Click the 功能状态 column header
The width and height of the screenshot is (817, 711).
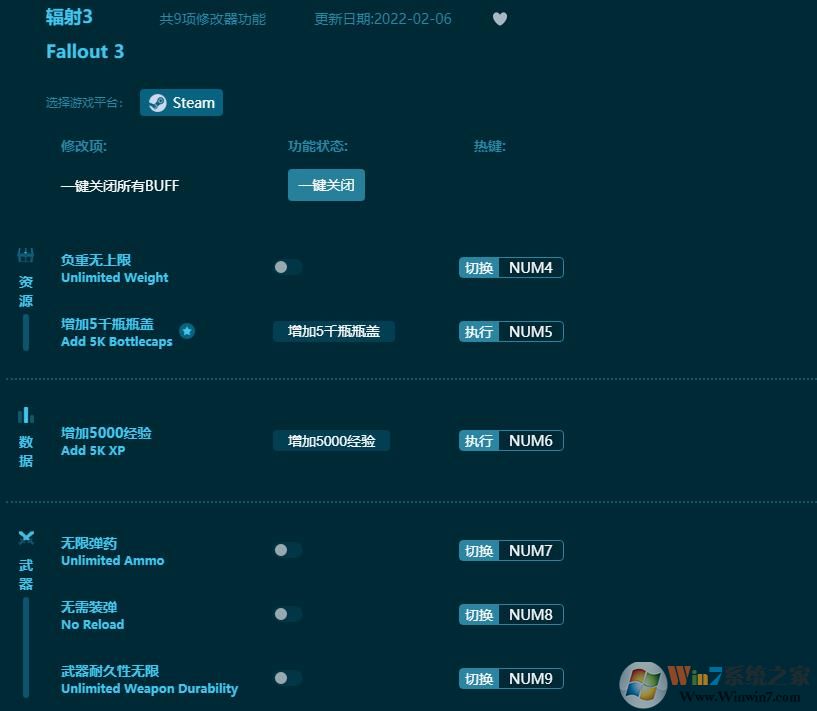click(x=318, y=146)
